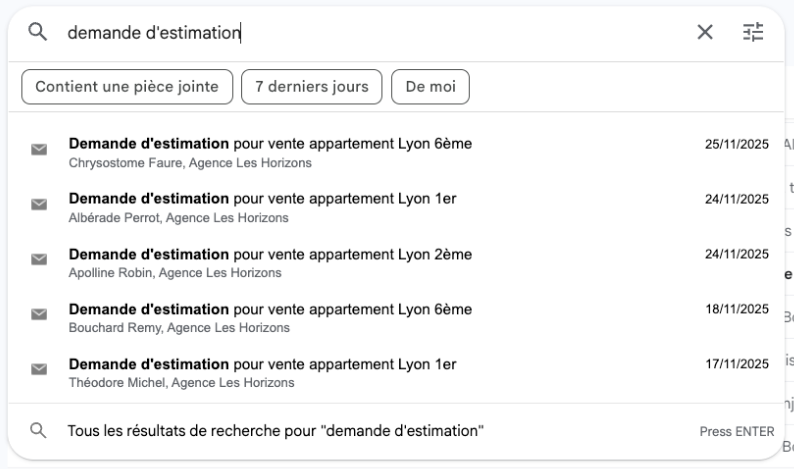The height and width of the screenshot is (469, 794).
Task: Click envelope icon for Bouchard Remy email
Action: [39, 315]
